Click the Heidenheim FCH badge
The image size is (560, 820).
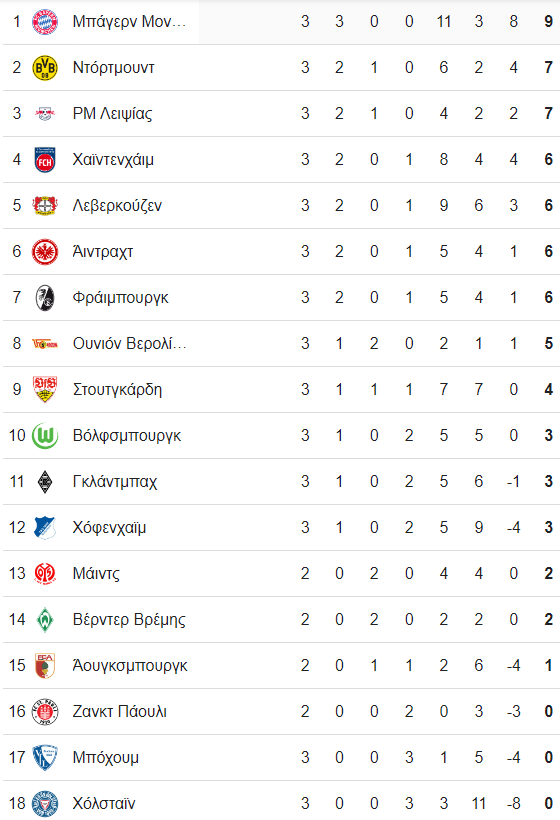tap(45, 160)
